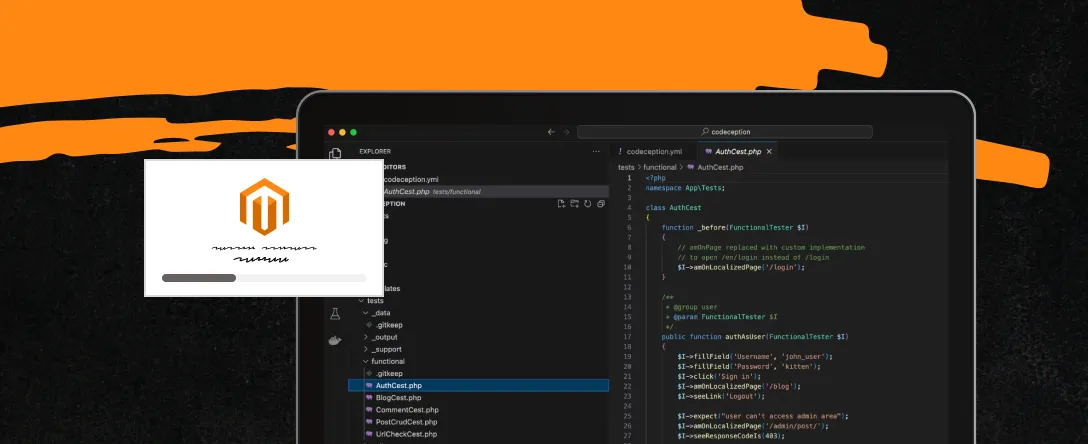Expand the _output folder
1088x444 pixels.
tap(366, 337)
